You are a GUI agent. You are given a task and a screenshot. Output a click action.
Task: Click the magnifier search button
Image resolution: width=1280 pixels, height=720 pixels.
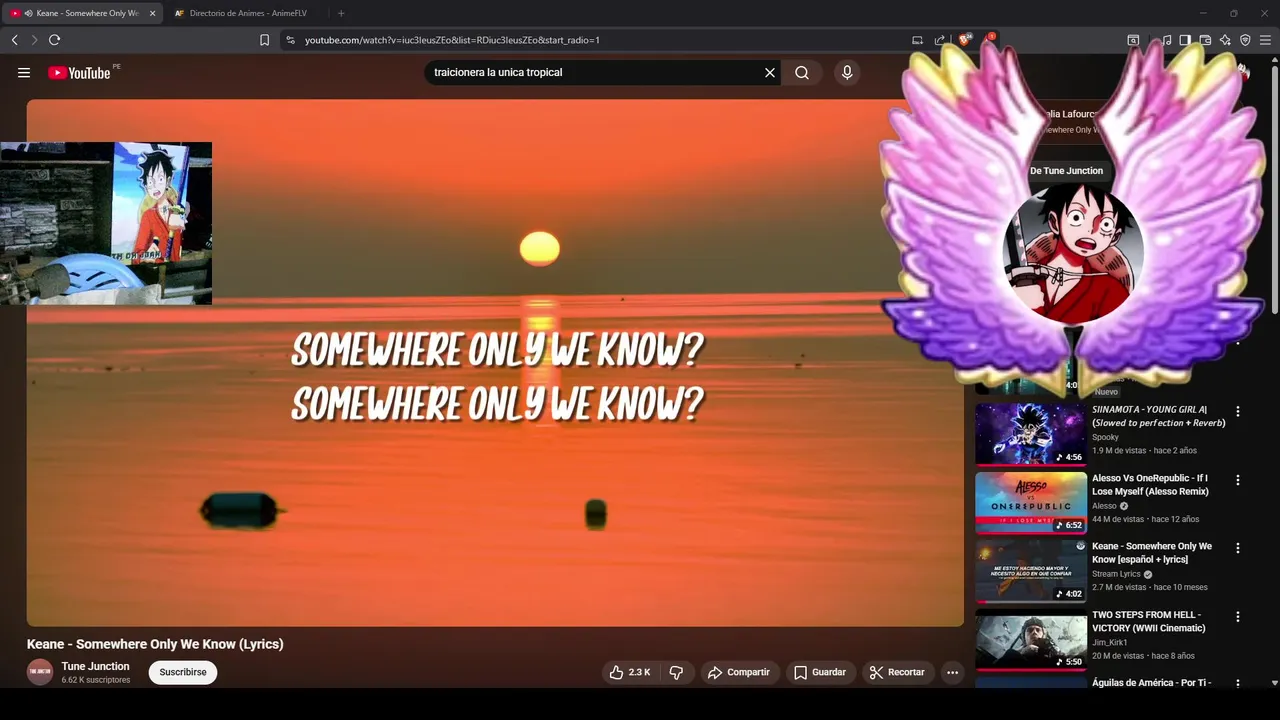[x=802, y=72]
